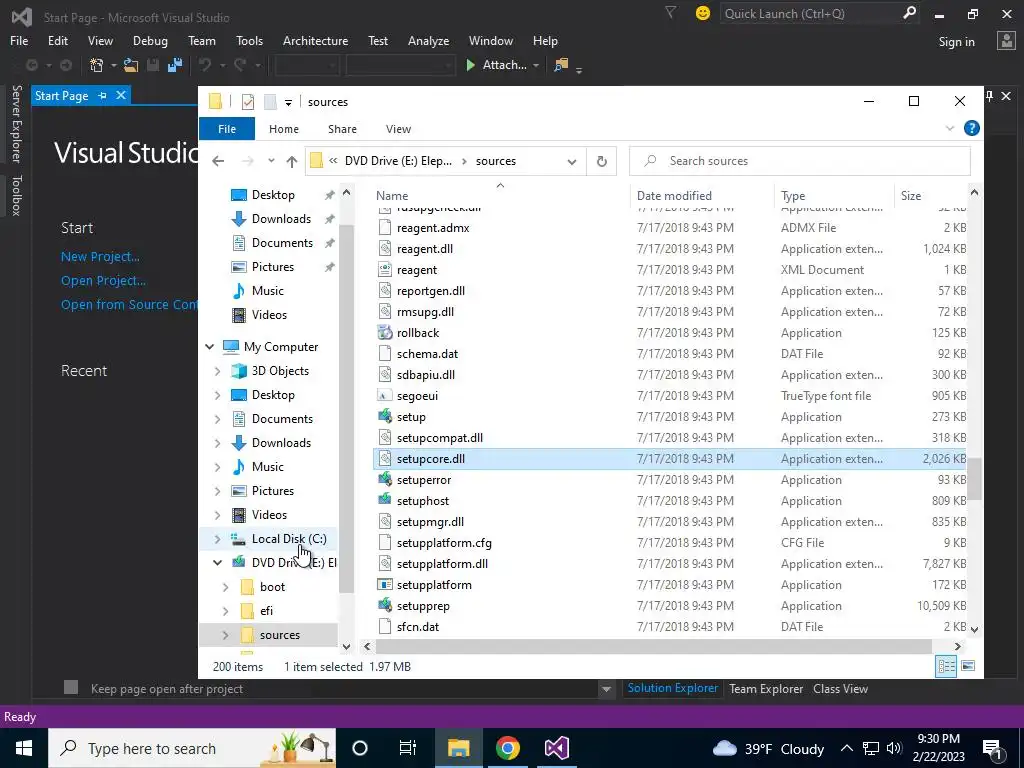The height and width of the screenshot is (768, 1024).
Task: Click the Open Project... link
Action: coord(103,281)
